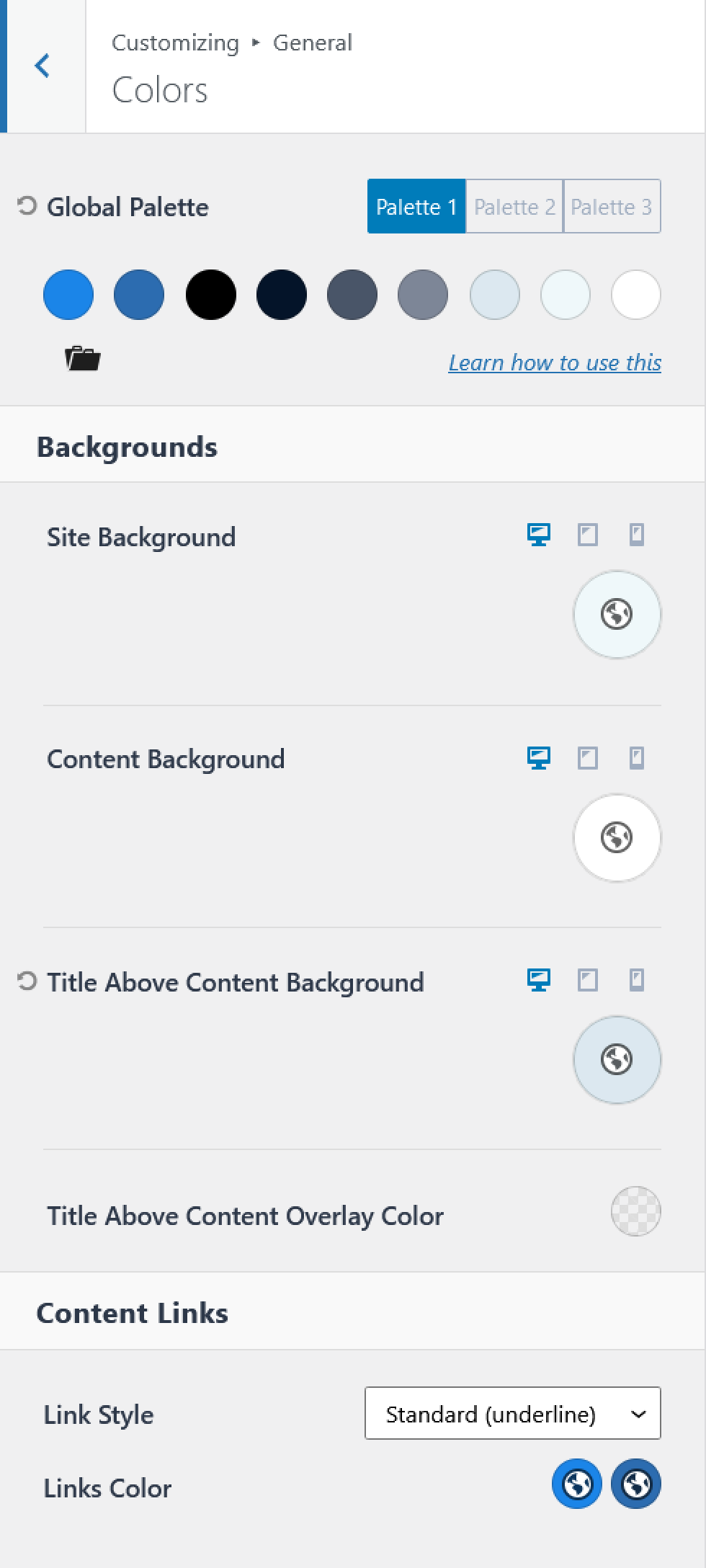Open the Link Style dropdown

[513, 1413]
